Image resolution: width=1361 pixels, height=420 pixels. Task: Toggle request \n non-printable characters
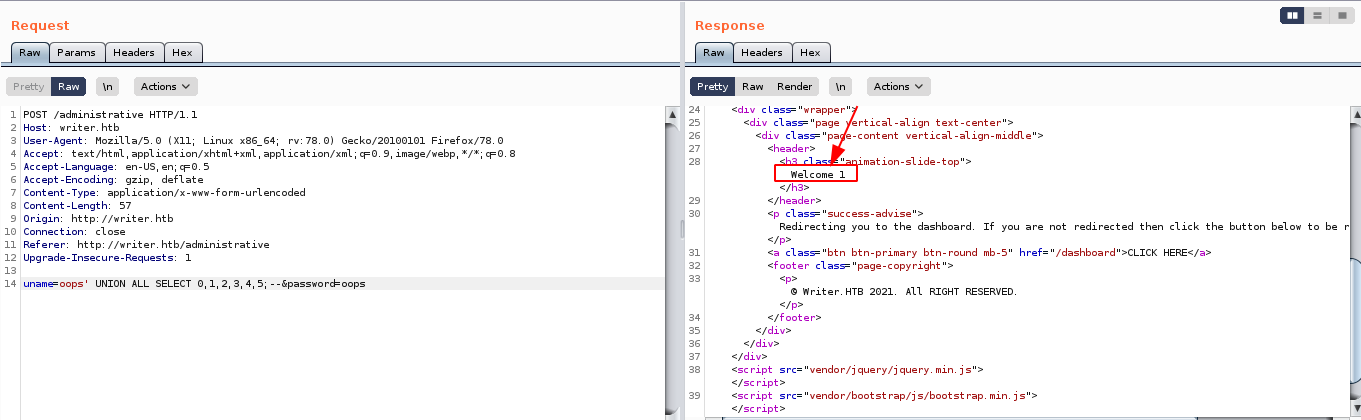point(107,87)
